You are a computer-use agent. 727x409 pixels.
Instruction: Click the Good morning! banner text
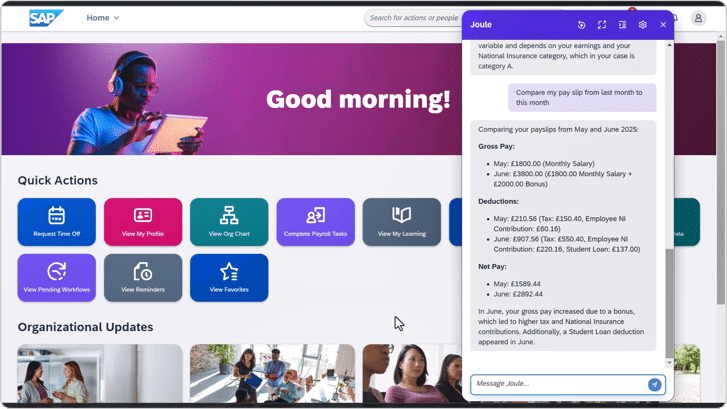point(358,100)
